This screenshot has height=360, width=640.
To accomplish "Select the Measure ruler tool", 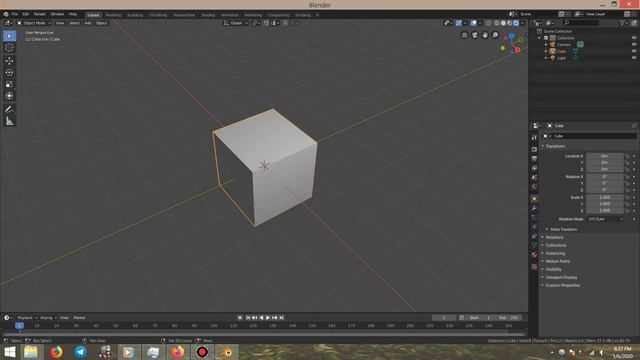I will 9,121.
